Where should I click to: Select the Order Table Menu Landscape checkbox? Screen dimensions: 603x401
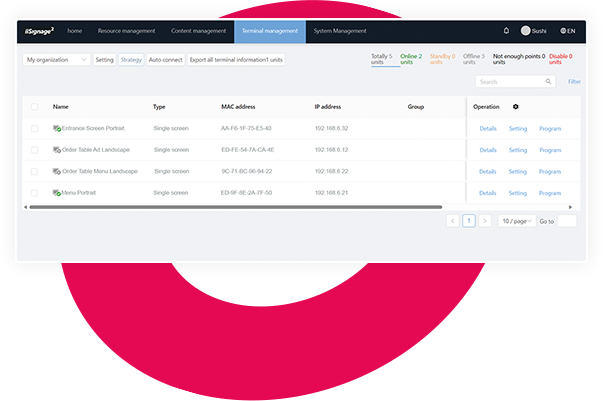[35, 171]
